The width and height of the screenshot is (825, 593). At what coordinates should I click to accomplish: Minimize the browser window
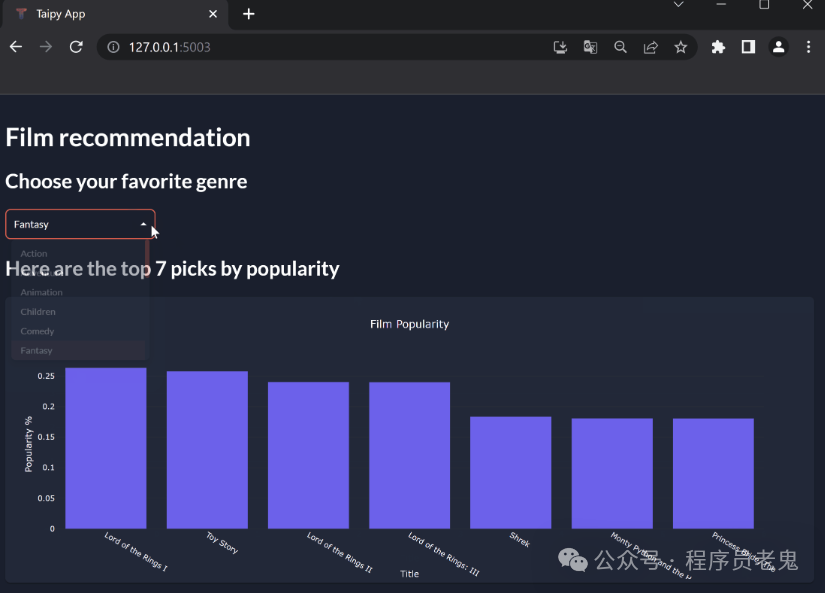point(721,4)
